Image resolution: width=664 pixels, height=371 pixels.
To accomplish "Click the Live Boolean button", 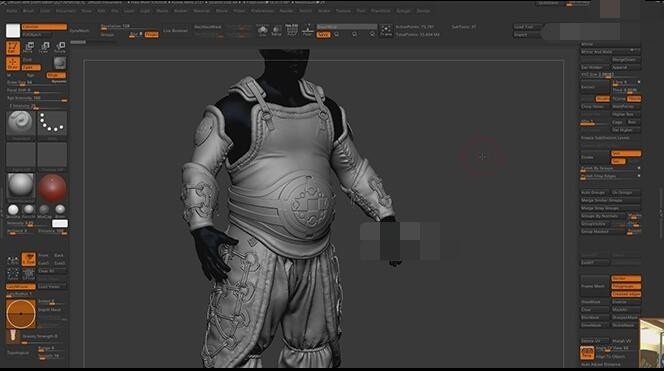I will click(175, 30).
